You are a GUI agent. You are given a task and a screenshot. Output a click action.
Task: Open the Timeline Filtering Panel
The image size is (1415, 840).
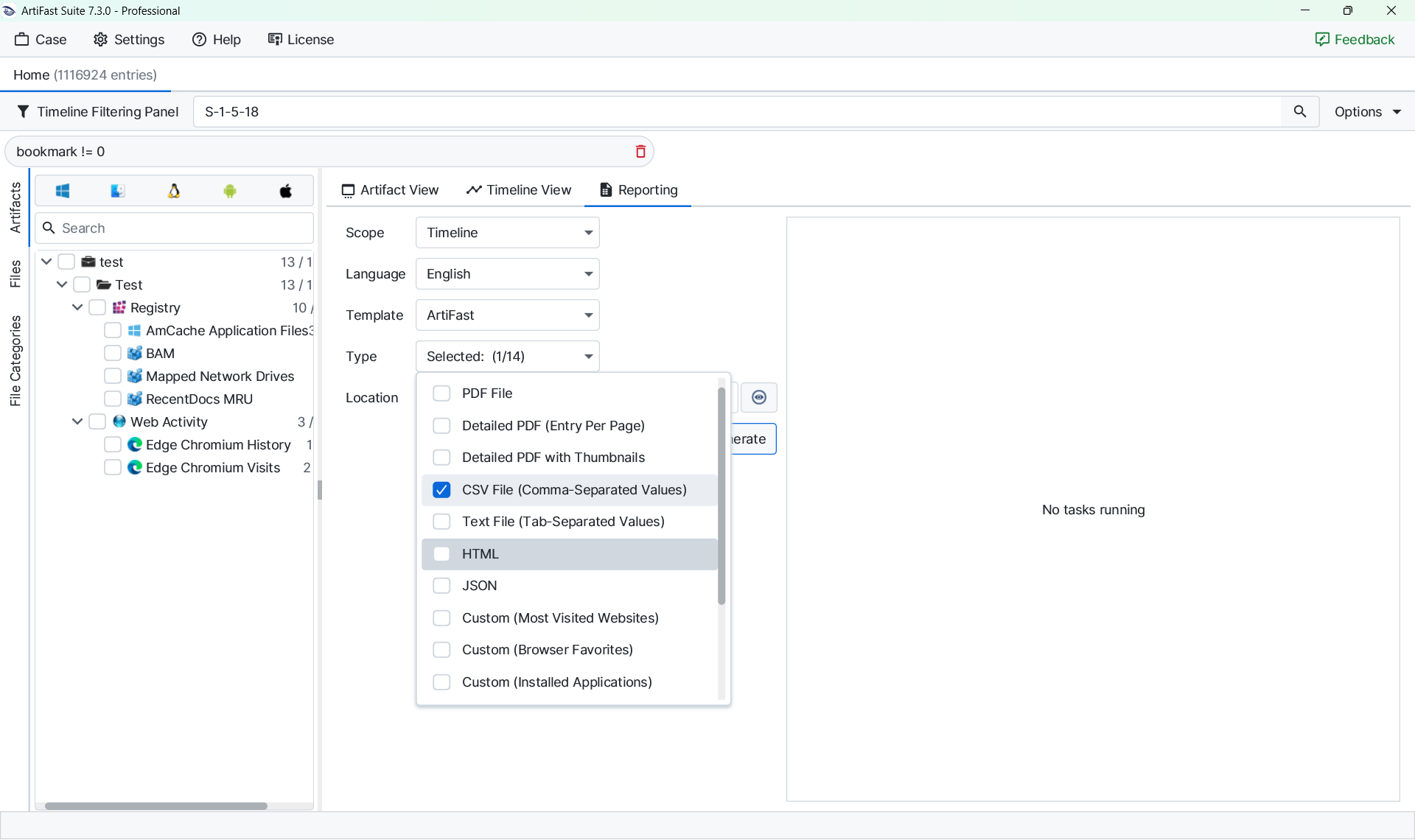[x=97, y=112]
